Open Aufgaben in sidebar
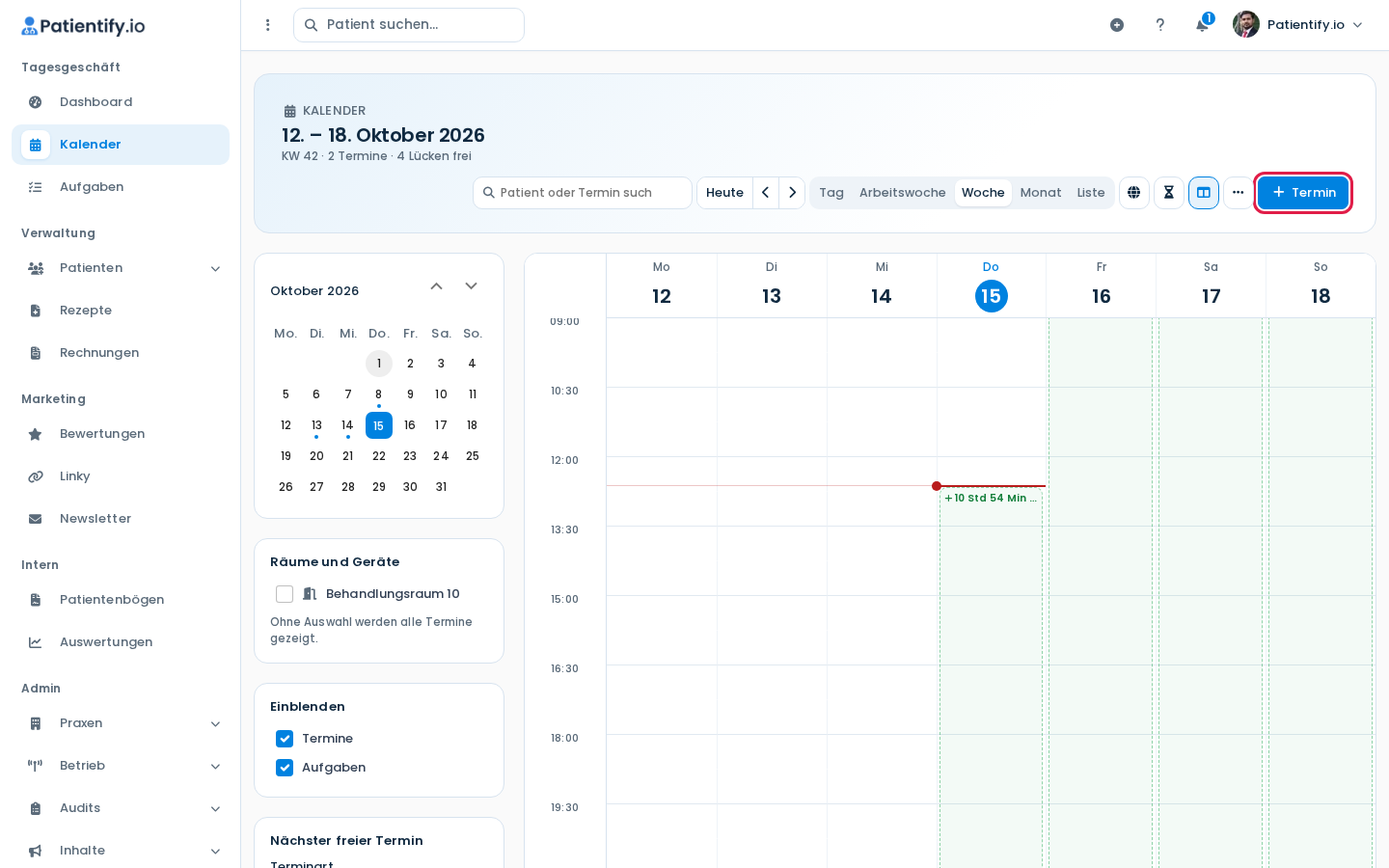 121,187
